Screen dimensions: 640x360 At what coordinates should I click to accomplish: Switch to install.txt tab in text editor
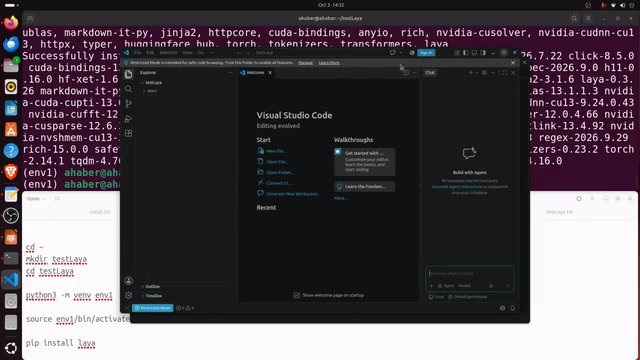tap(100, 212)
